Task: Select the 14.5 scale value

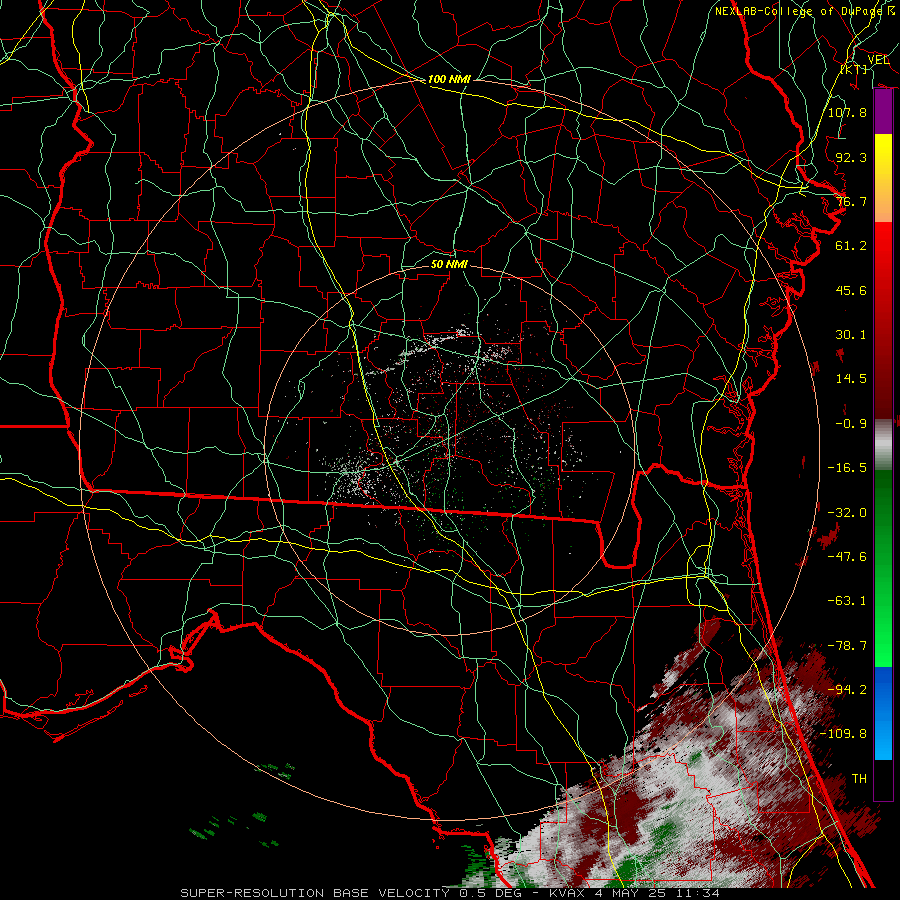Action: (x=851, y=379)
